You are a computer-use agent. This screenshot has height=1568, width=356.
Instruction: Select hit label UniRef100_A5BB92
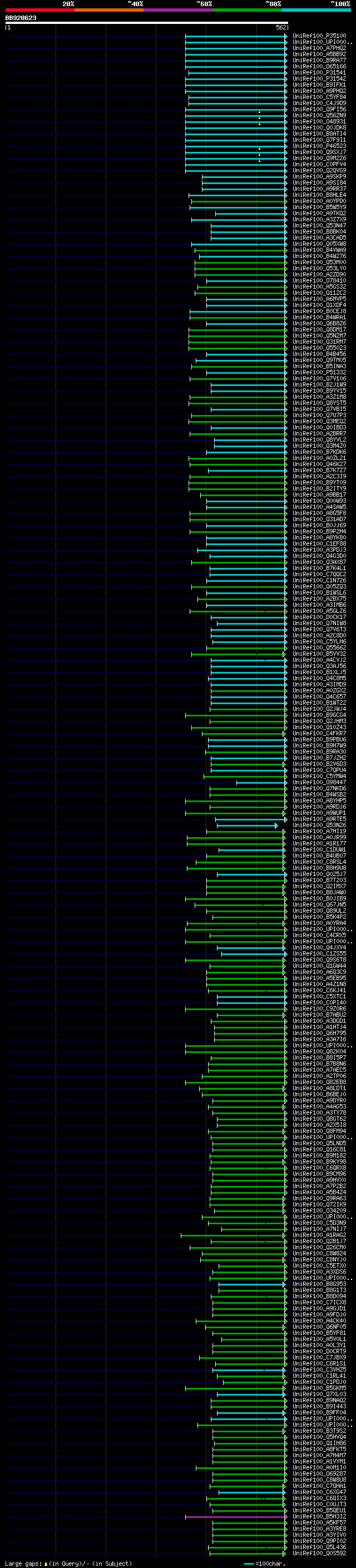coord(319,54)
